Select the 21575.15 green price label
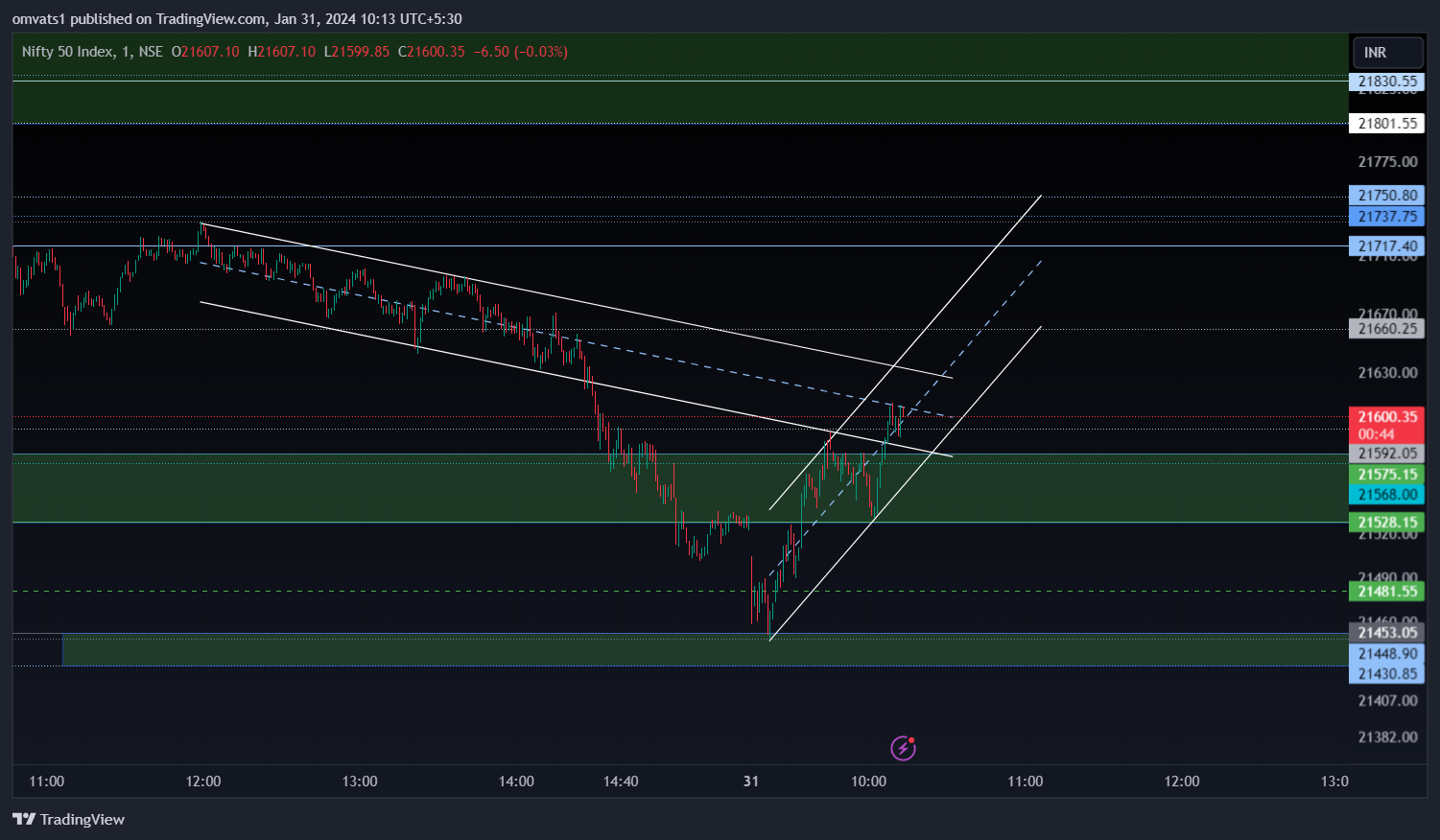This screenshot has height=840, width=1440. click(1386, 475)
